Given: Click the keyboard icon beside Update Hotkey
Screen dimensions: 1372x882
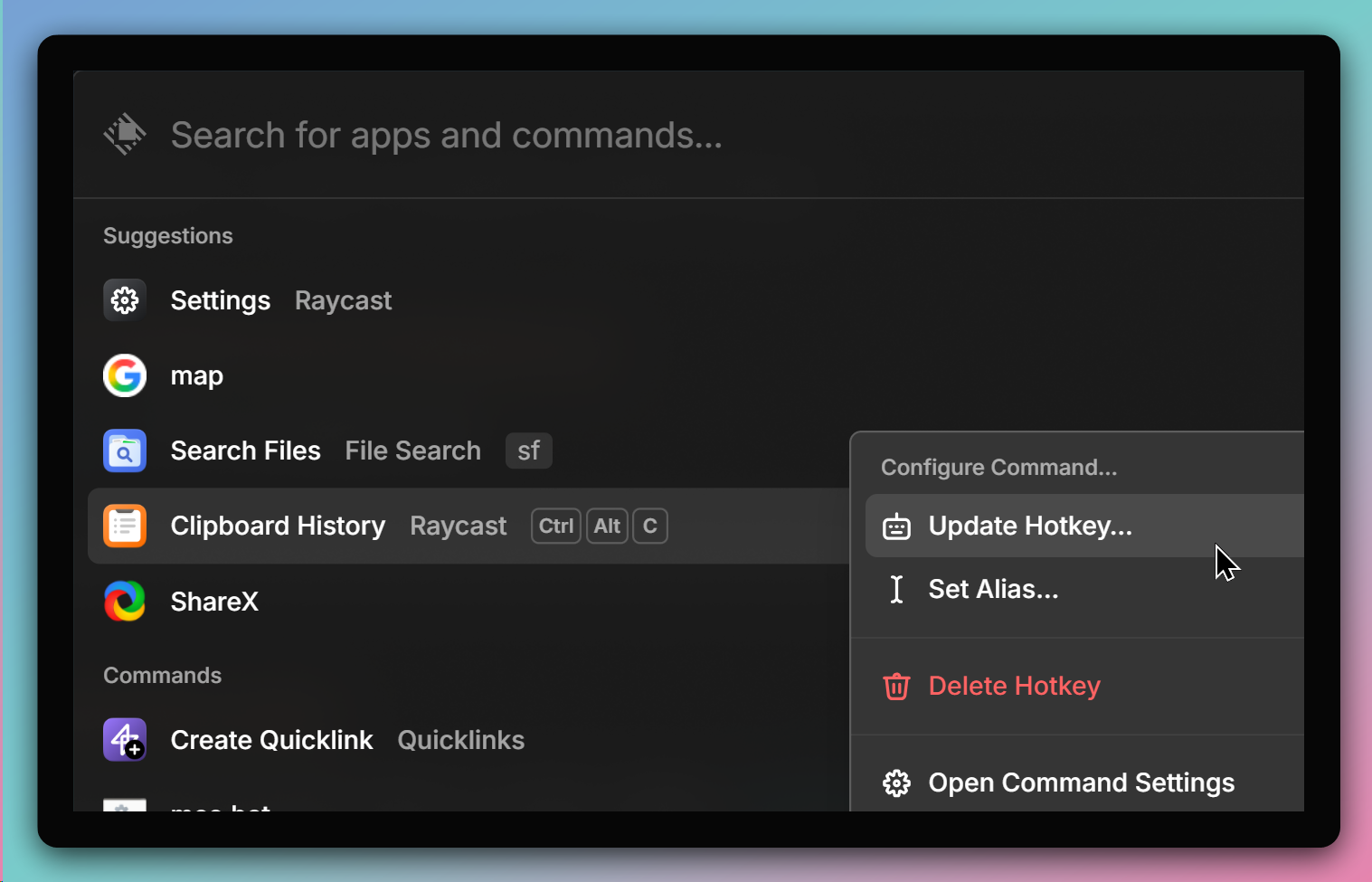Looking at the screenshot, I should point(896,526).
